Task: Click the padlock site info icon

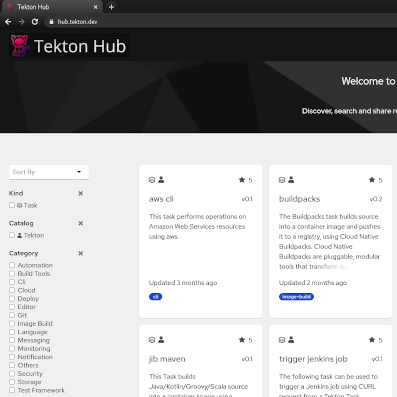Action: coord(51,22)
